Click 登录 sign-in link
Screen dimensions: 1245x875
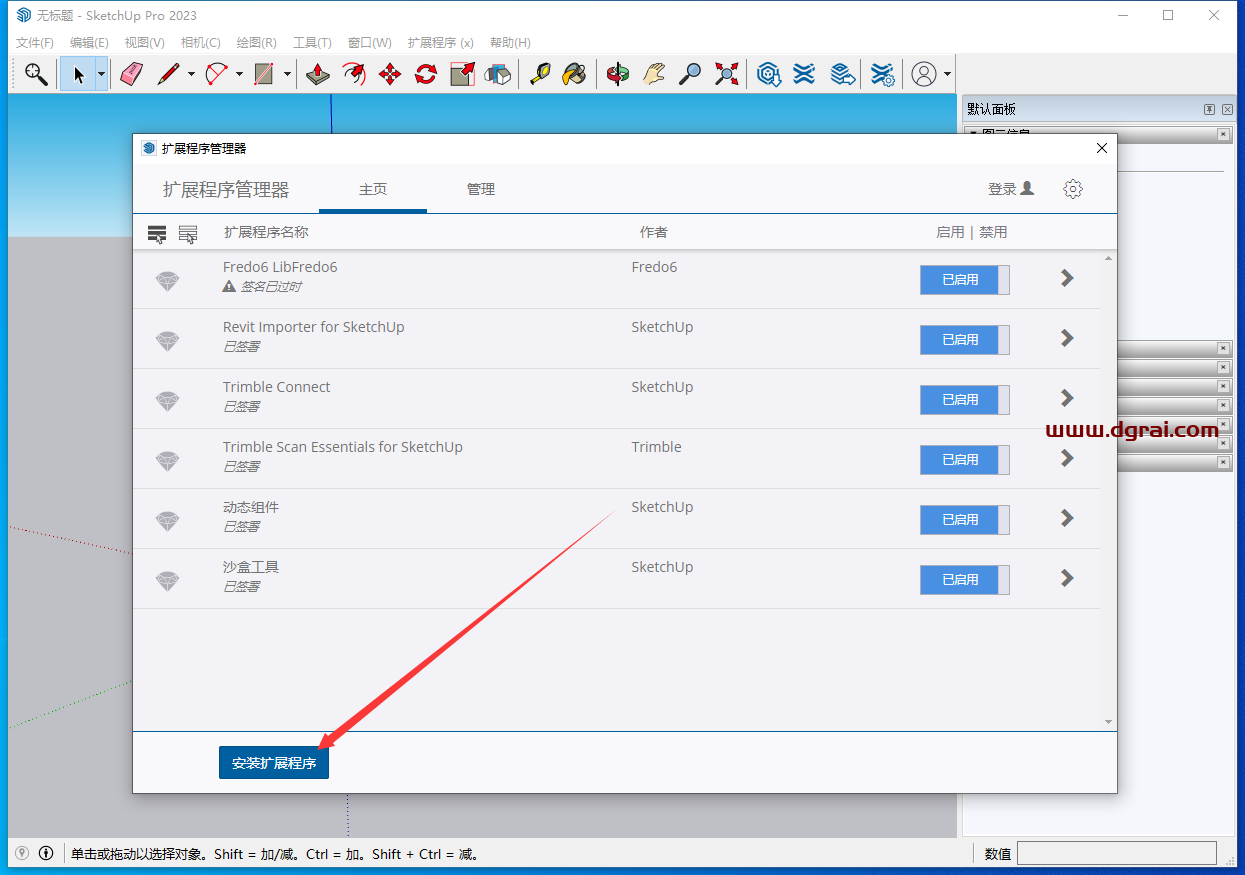[x=1010, y=189]
